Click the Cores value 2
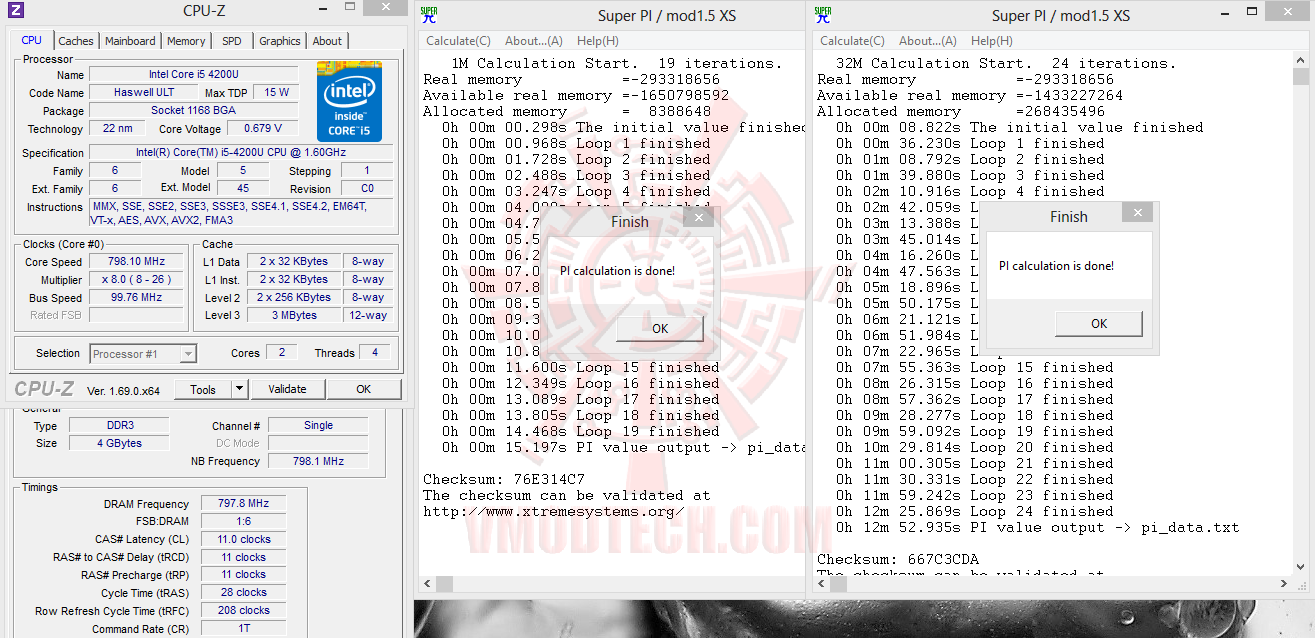 point(282,353)
